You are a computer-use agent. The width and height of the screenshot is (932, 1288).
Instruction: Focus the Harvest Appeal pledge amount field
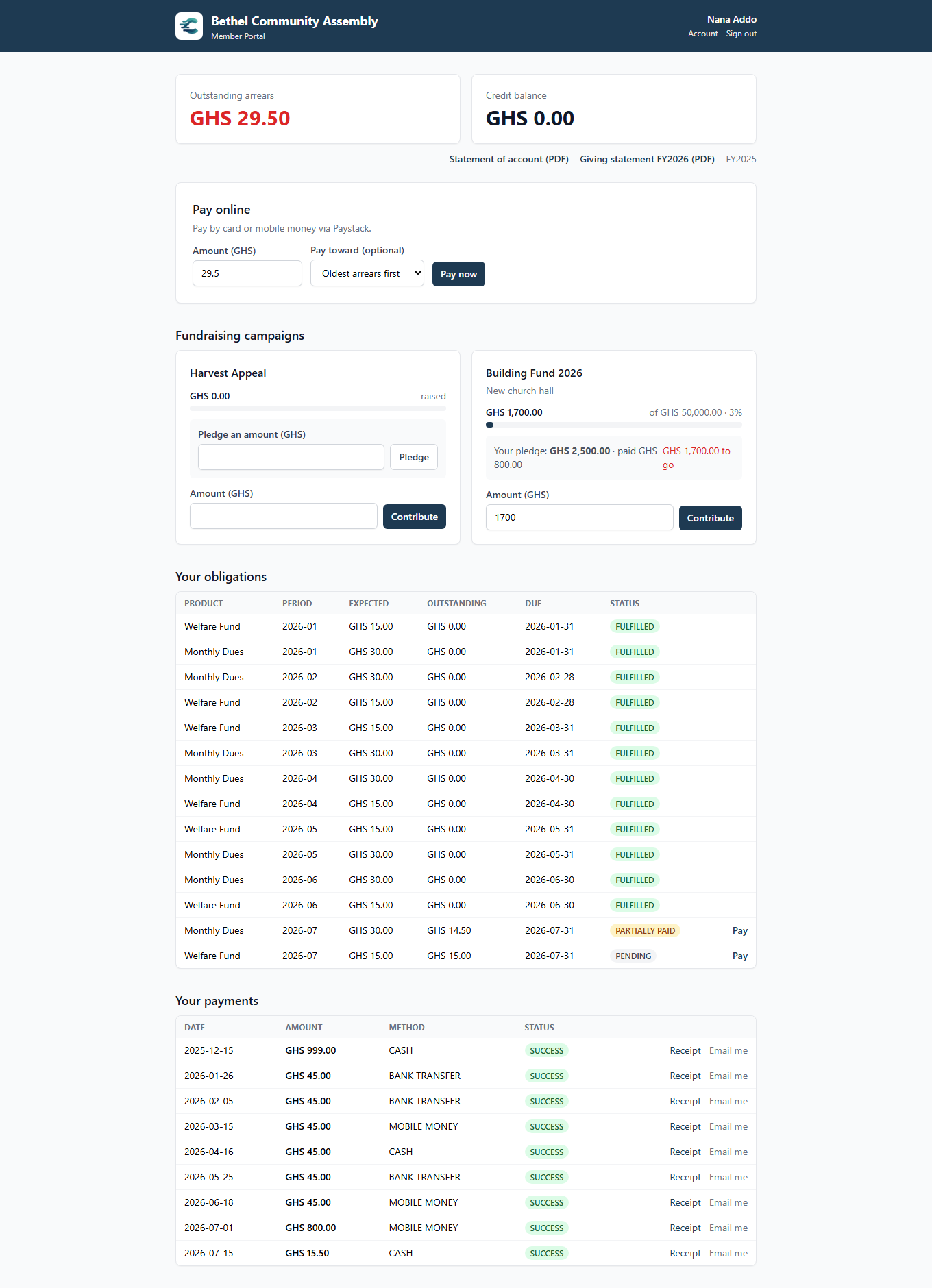coord(291,457)
